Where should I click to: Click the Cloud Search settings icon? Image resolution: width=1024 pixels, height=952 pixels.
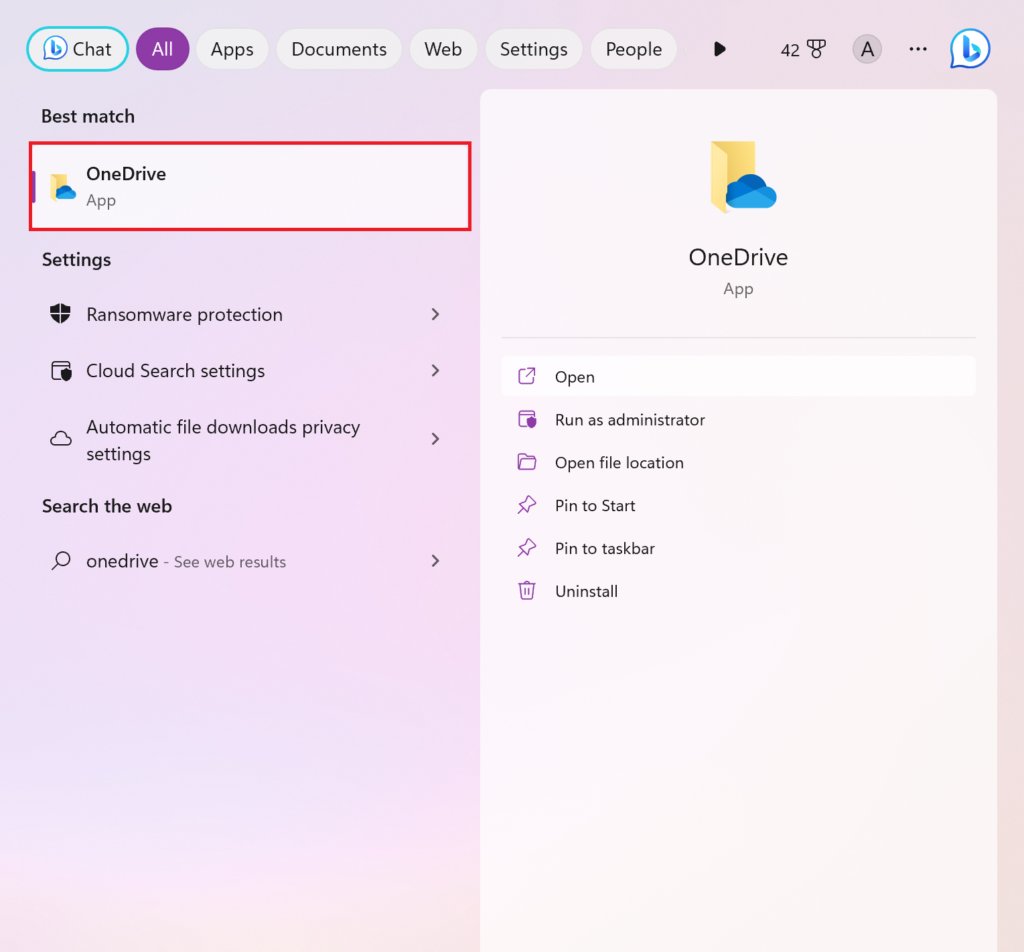(x=60, y=370)
